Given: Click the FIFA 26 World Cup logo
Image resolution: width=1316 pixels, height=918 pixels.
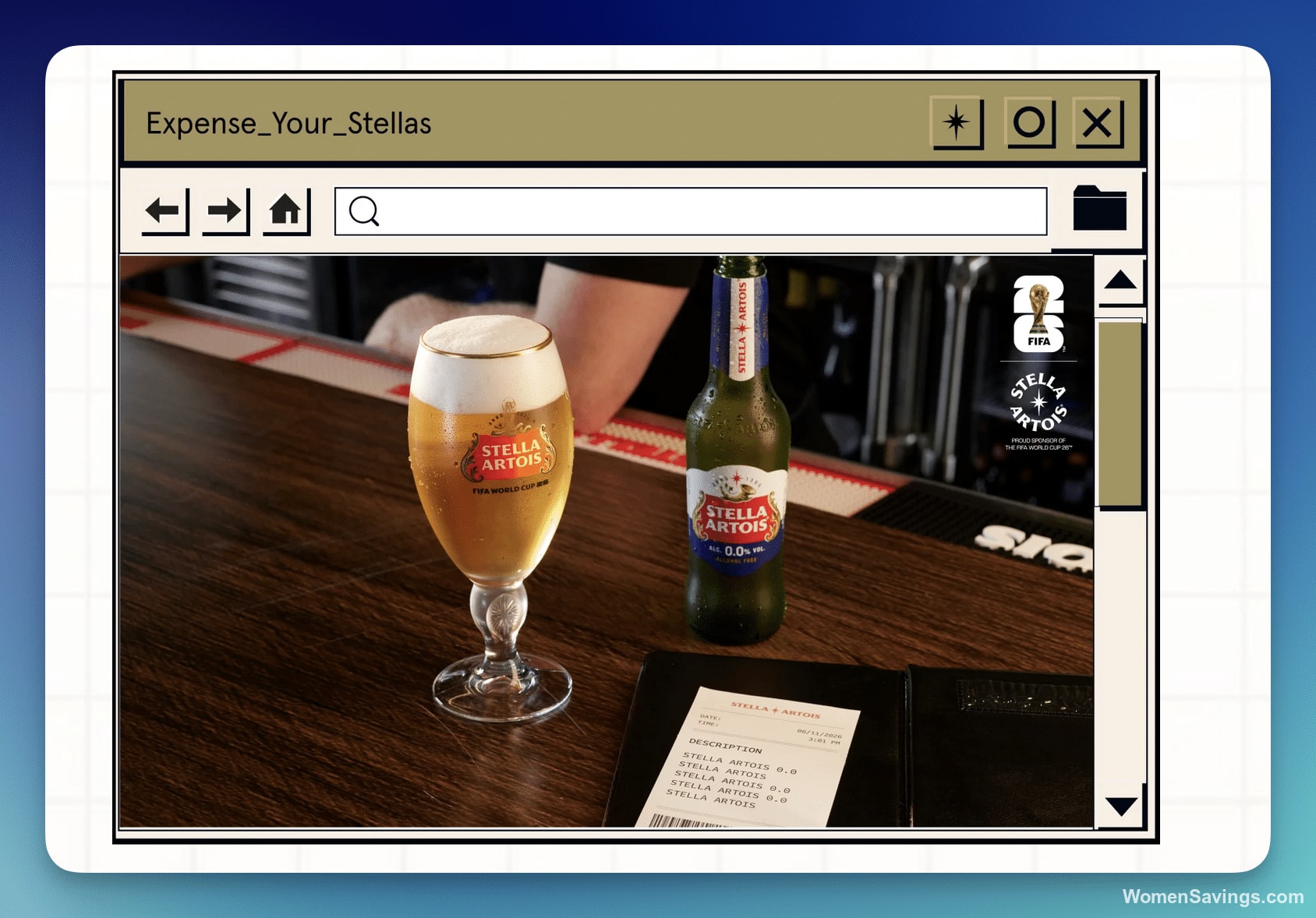Looking at the screenshot, I should pos(1038,314).
